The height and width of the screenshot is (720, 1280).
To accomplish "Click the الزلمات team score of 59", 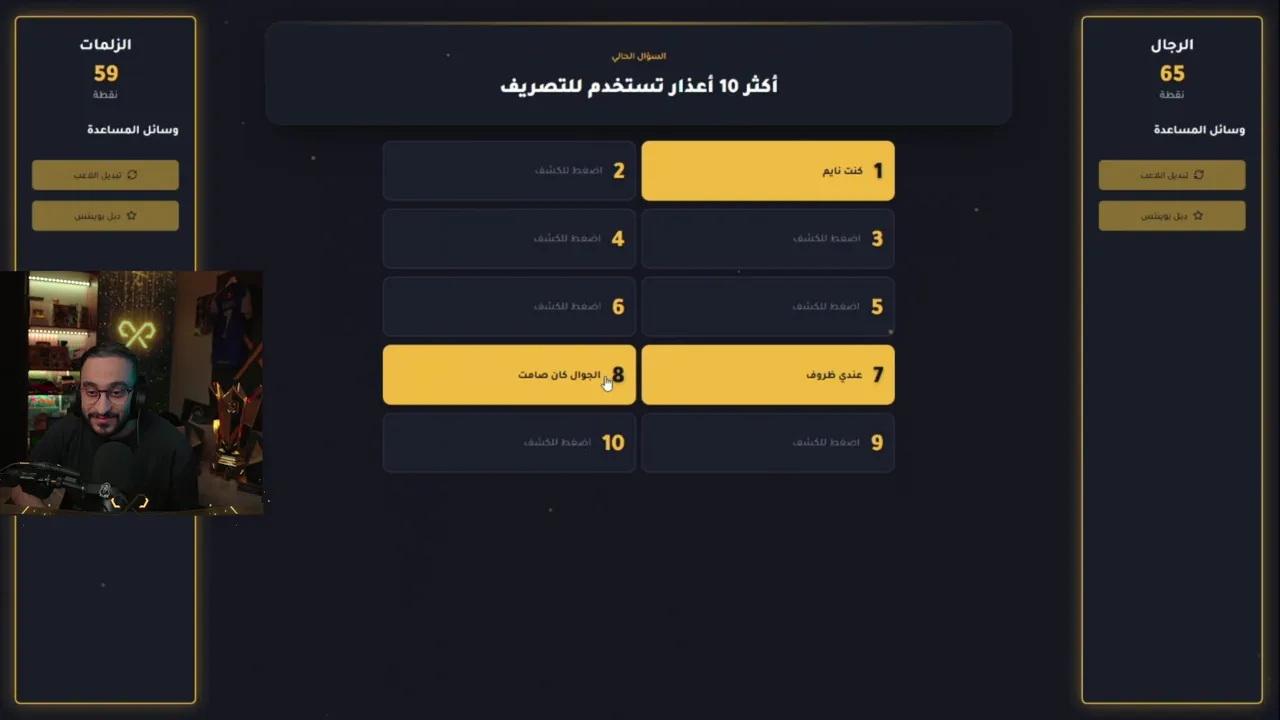I will coord(106,74).
